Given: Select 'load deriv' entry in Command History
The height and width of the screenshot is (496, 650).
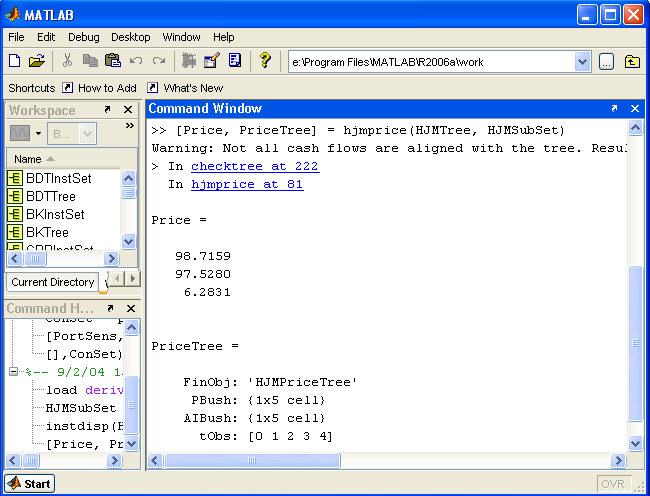Looking at the screenshot, I should tap(85, 390).
